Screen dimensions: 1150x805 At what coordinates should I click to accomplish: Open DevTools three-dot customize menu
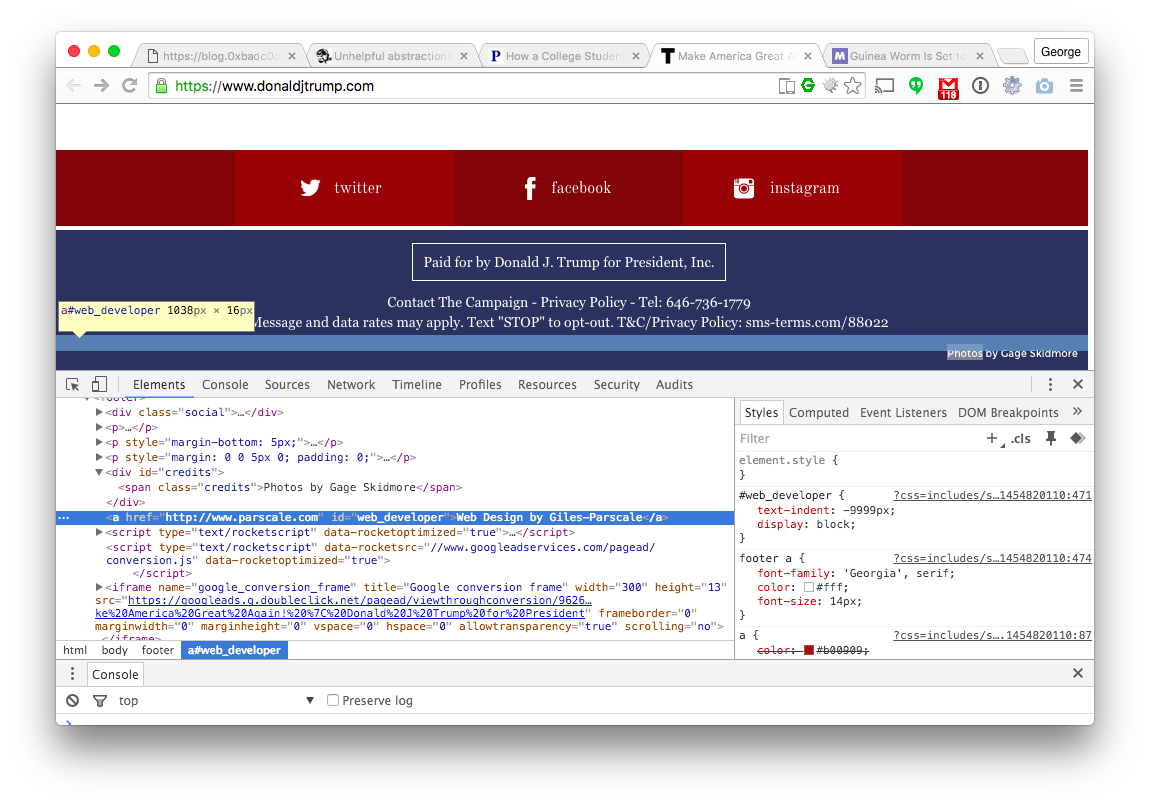point(1050,384)
